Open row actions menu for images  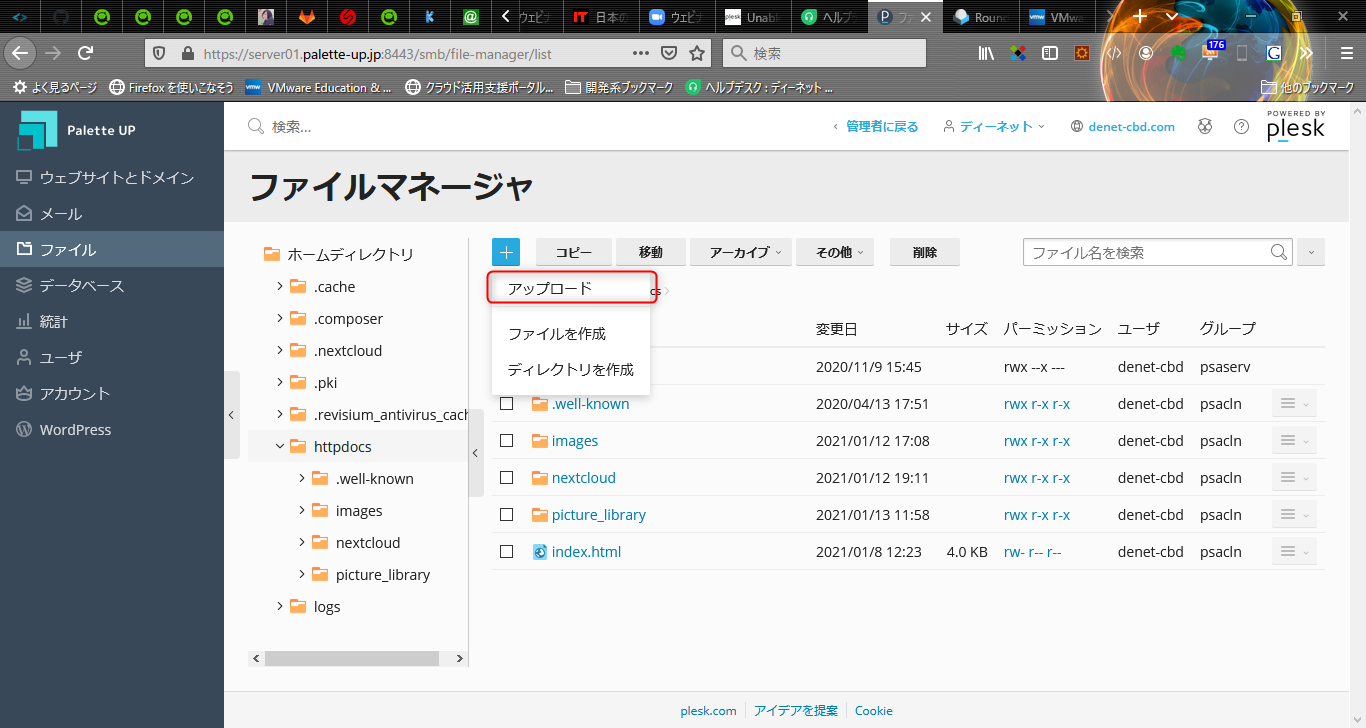click(x=1294, y=440)
